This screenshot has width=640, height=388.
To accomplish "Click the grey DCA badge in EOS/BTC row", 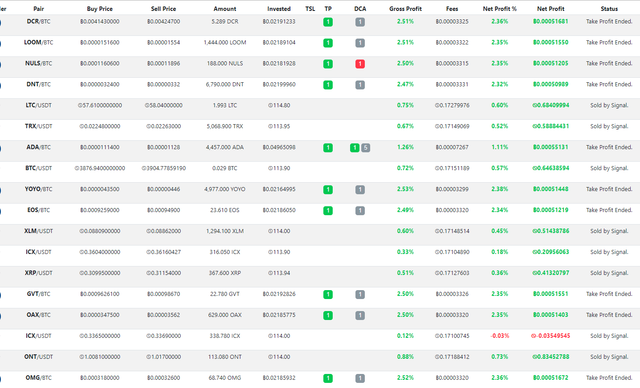I will pyautogui.click(x=360, y=211).
